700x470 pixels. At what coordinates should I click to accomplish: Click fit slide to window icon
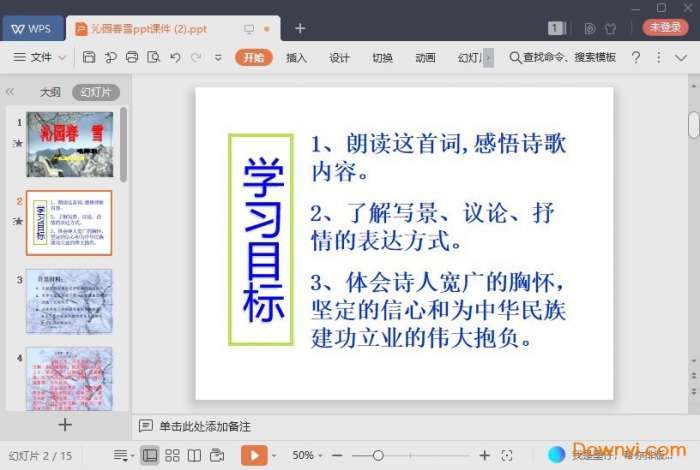tap(507, 455)
